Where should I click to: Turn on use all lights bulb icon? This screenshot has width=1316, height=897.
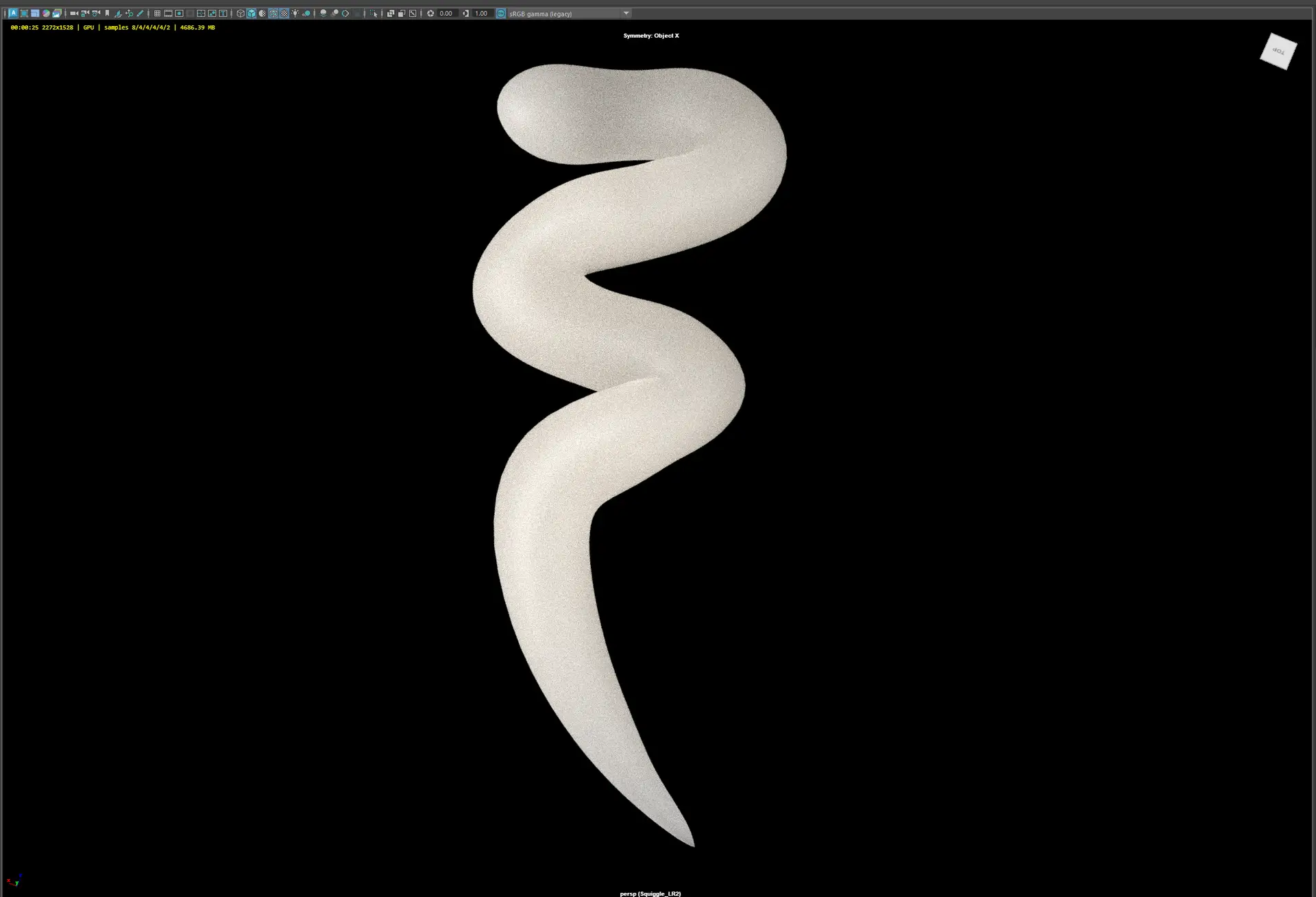pyautogui.click(x=295, y=13)
